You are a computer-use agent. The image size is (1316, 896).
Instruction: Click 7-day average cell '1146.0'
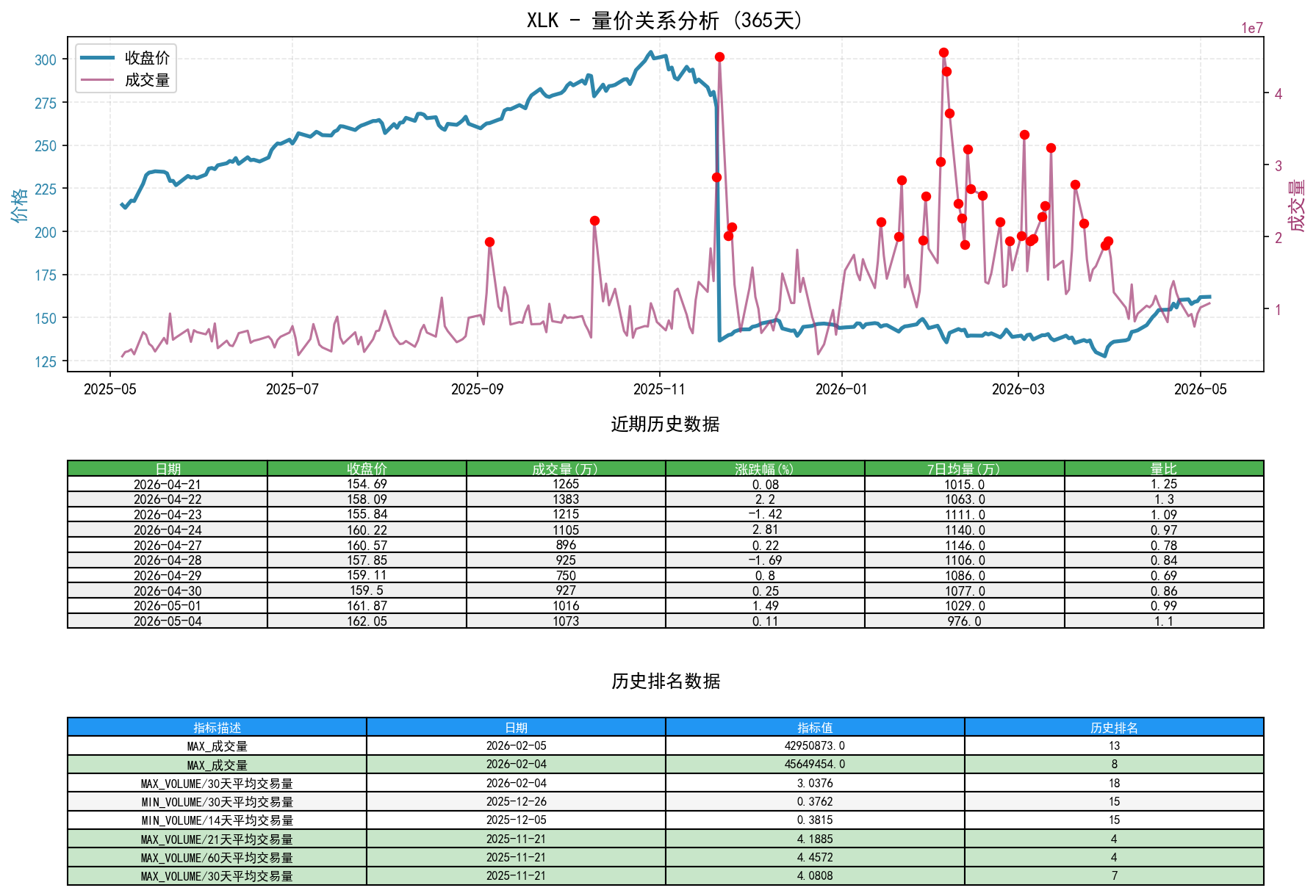[x=965, y=545]
